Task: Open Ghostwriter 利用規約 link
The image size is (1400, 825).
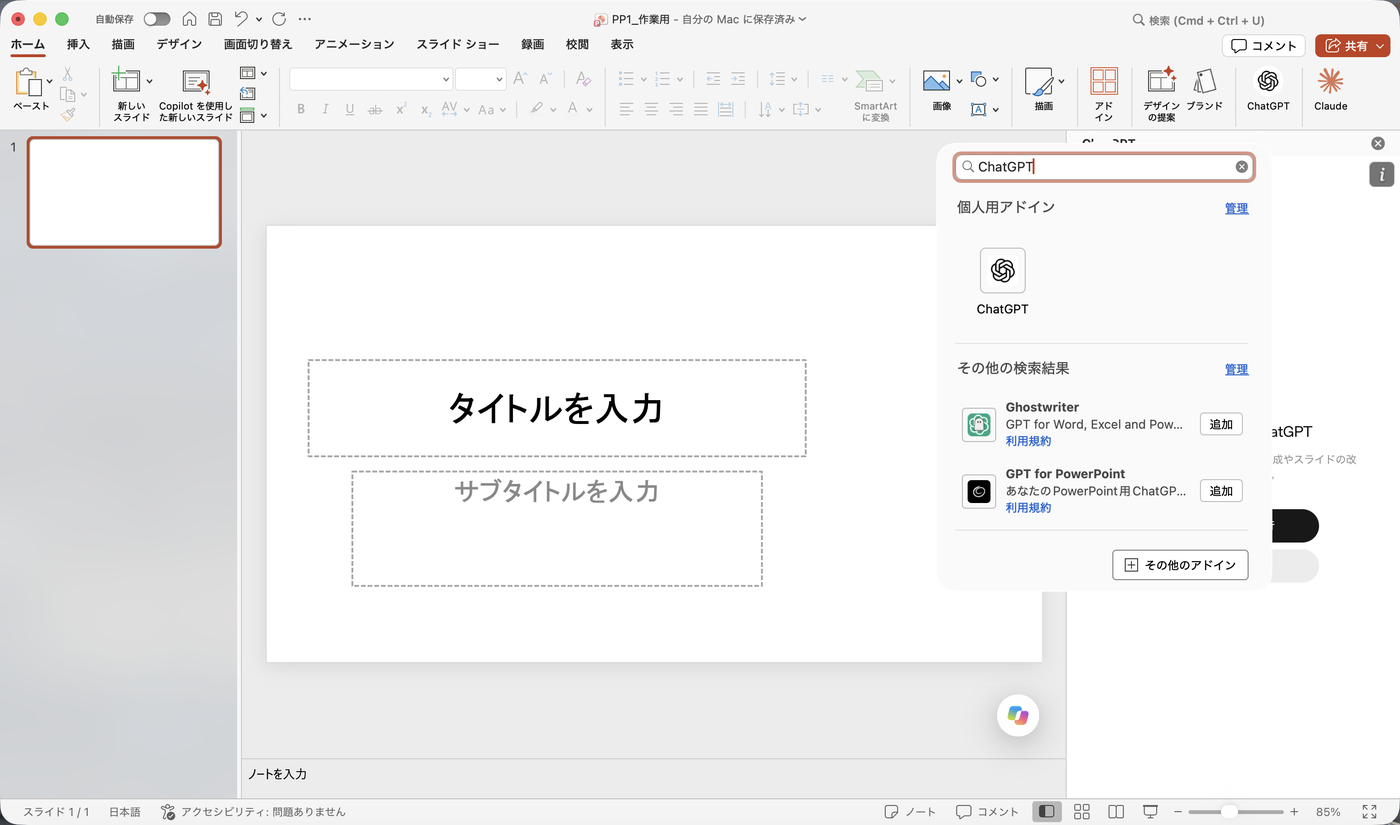Action: [1028, 441]
